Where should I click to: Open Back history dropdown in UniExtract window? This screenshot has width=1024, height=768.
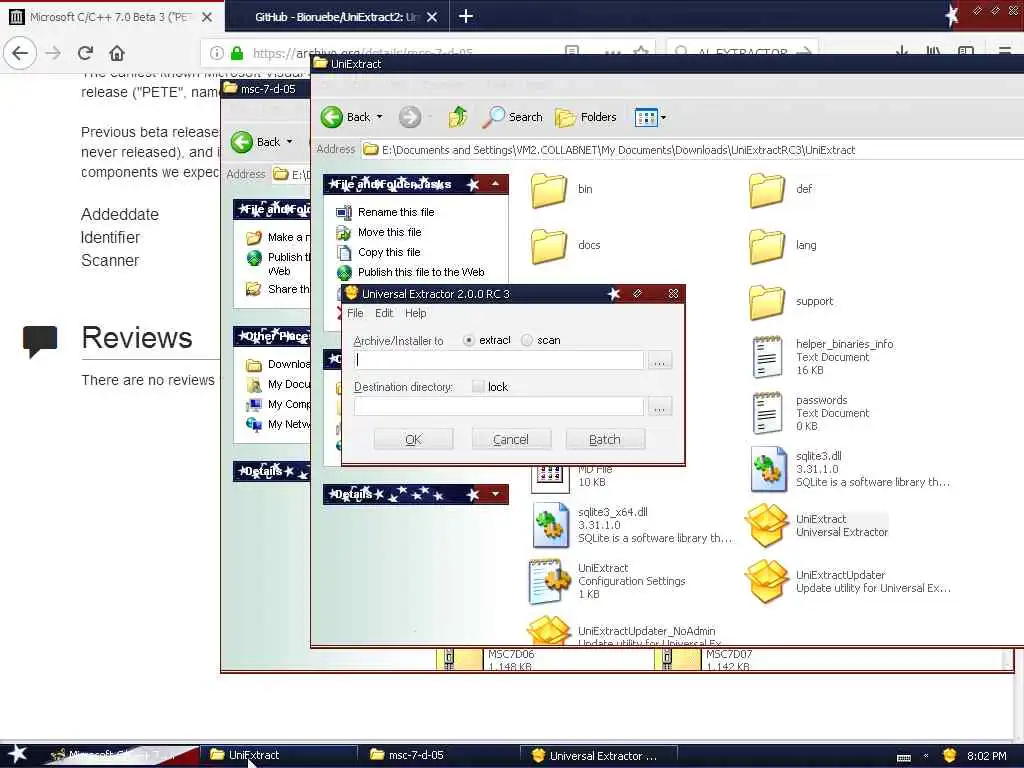(x=379, y=118)
